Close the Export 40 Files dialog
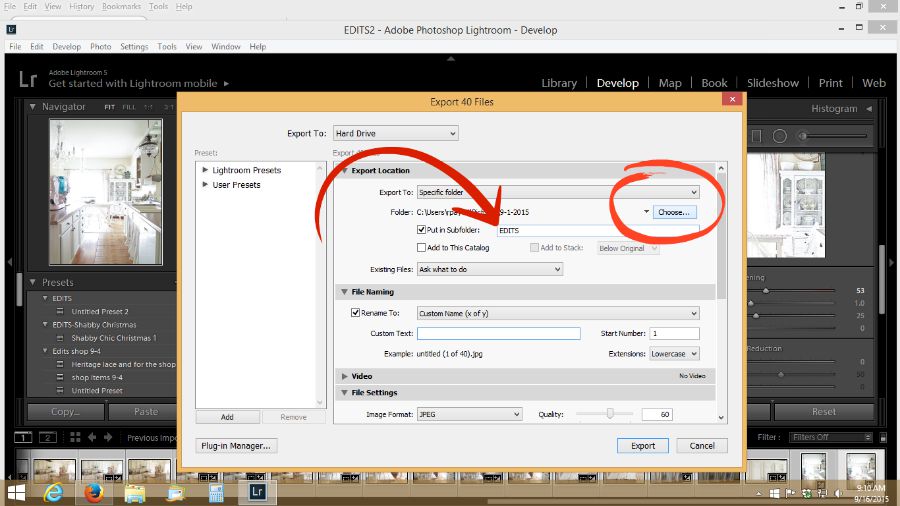The width and height of the screenshot is (900, 506). click(x=732, y=99)
